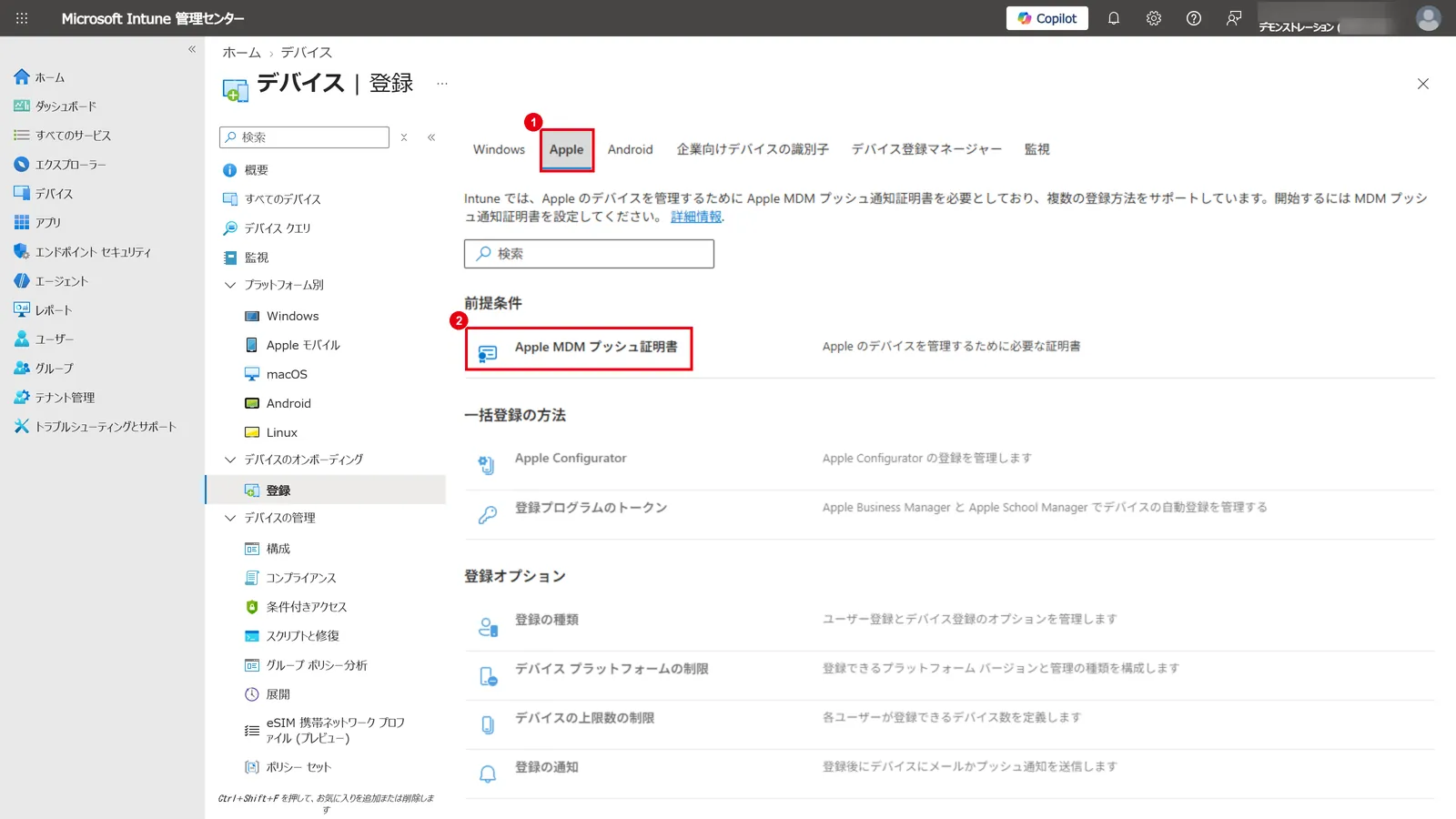The width and height of the screenshot is (1456, 819).
Task: Open the app launcher grid icon
Action: (22, 18)
